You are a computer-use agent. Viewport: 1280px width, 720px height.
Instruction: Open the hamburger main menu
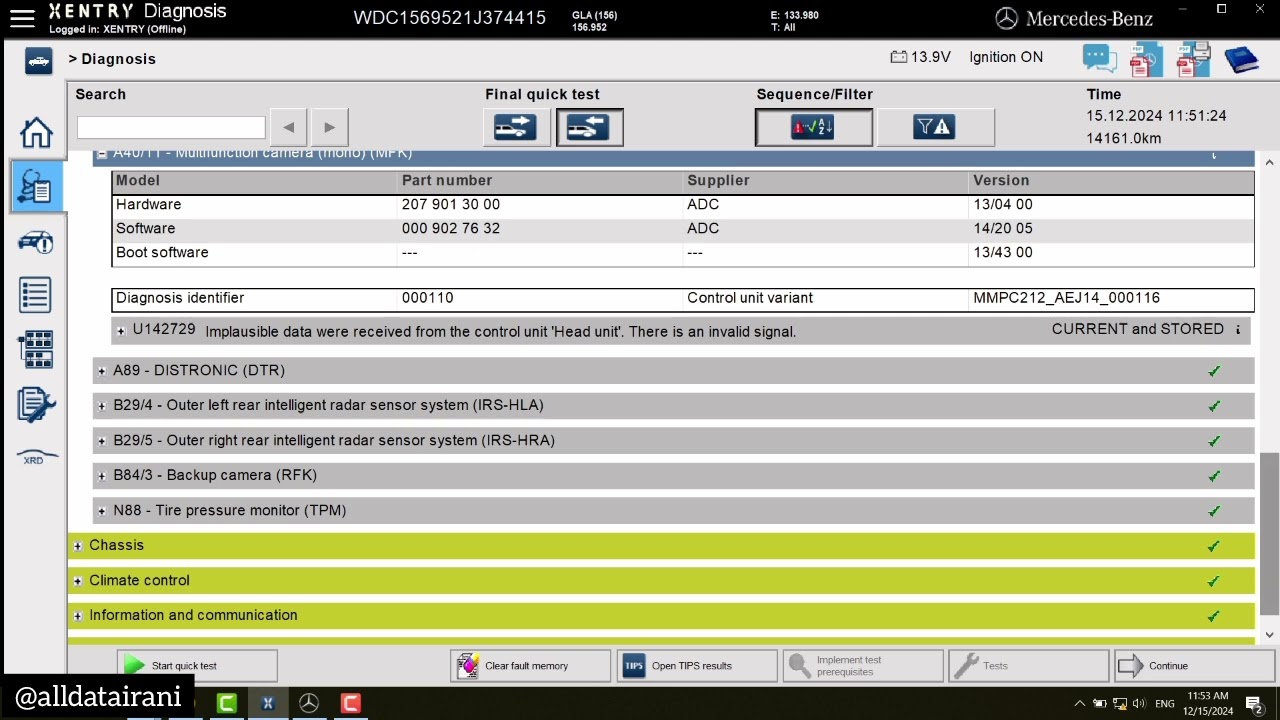point(21,17)
